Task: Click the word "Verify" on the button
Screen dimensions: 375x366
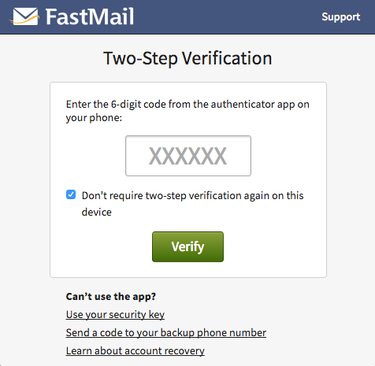Action: pos(188,247)
